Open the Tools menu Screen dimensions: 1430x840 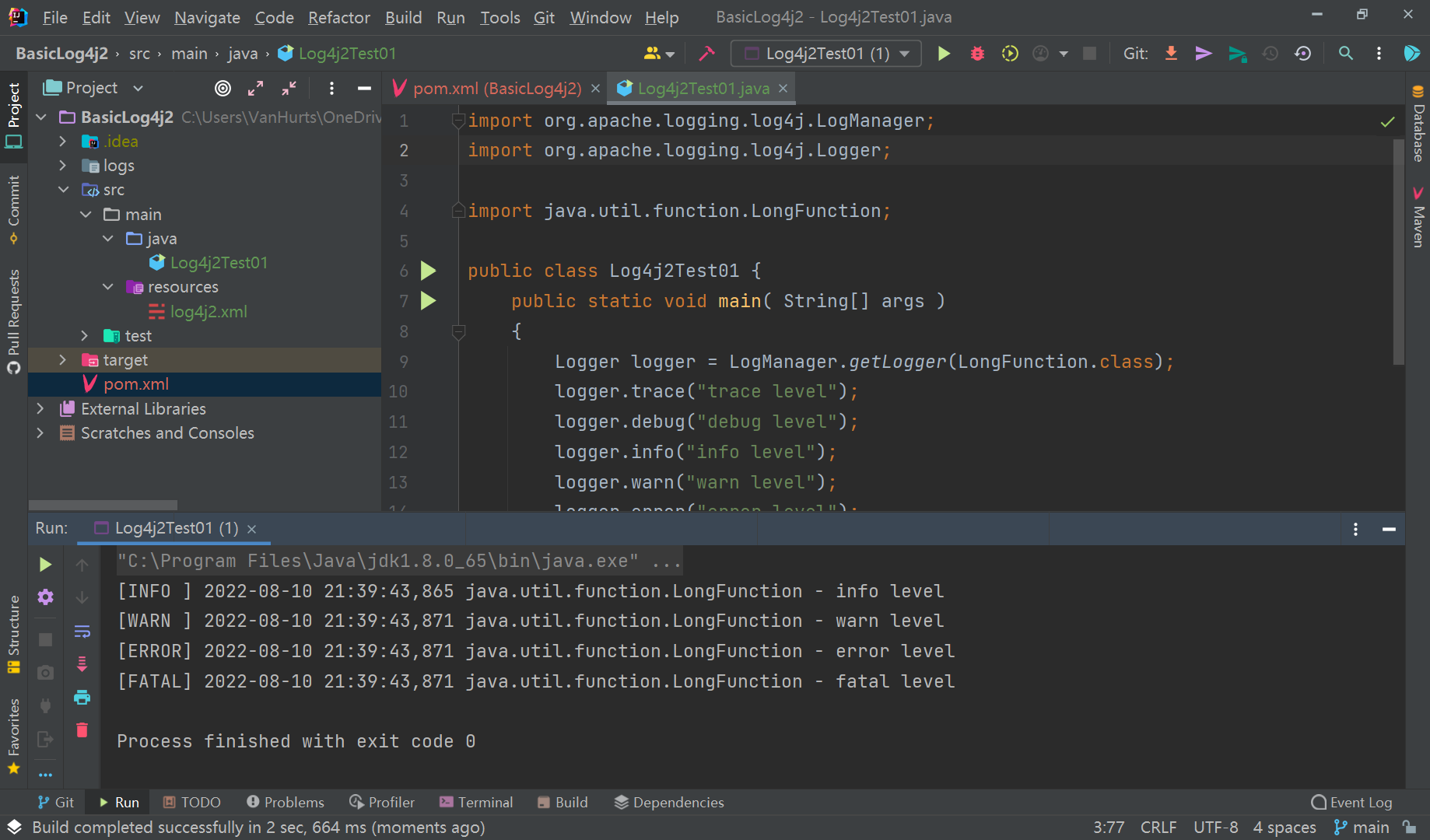[x=499, y=17]
